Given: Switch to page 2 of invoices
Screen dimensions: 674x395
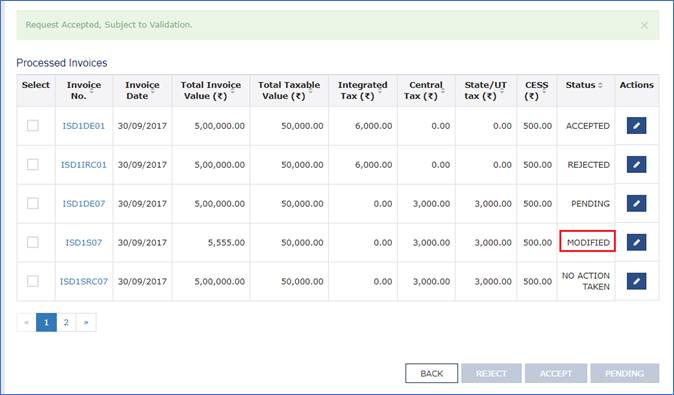Looking at the screenshot, I should click(66, 322).
